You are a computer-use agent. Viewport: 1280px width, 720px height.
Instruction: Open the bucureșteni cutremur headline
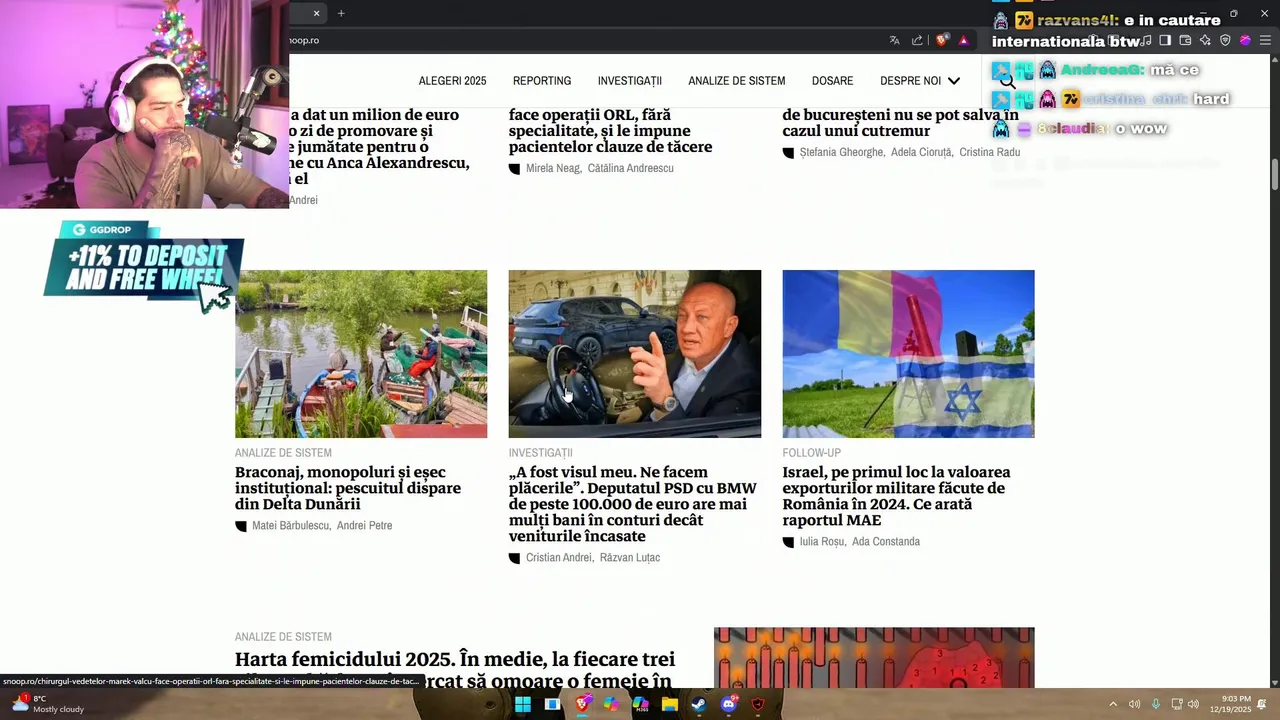pyautogui.click(x=900, y=123)
